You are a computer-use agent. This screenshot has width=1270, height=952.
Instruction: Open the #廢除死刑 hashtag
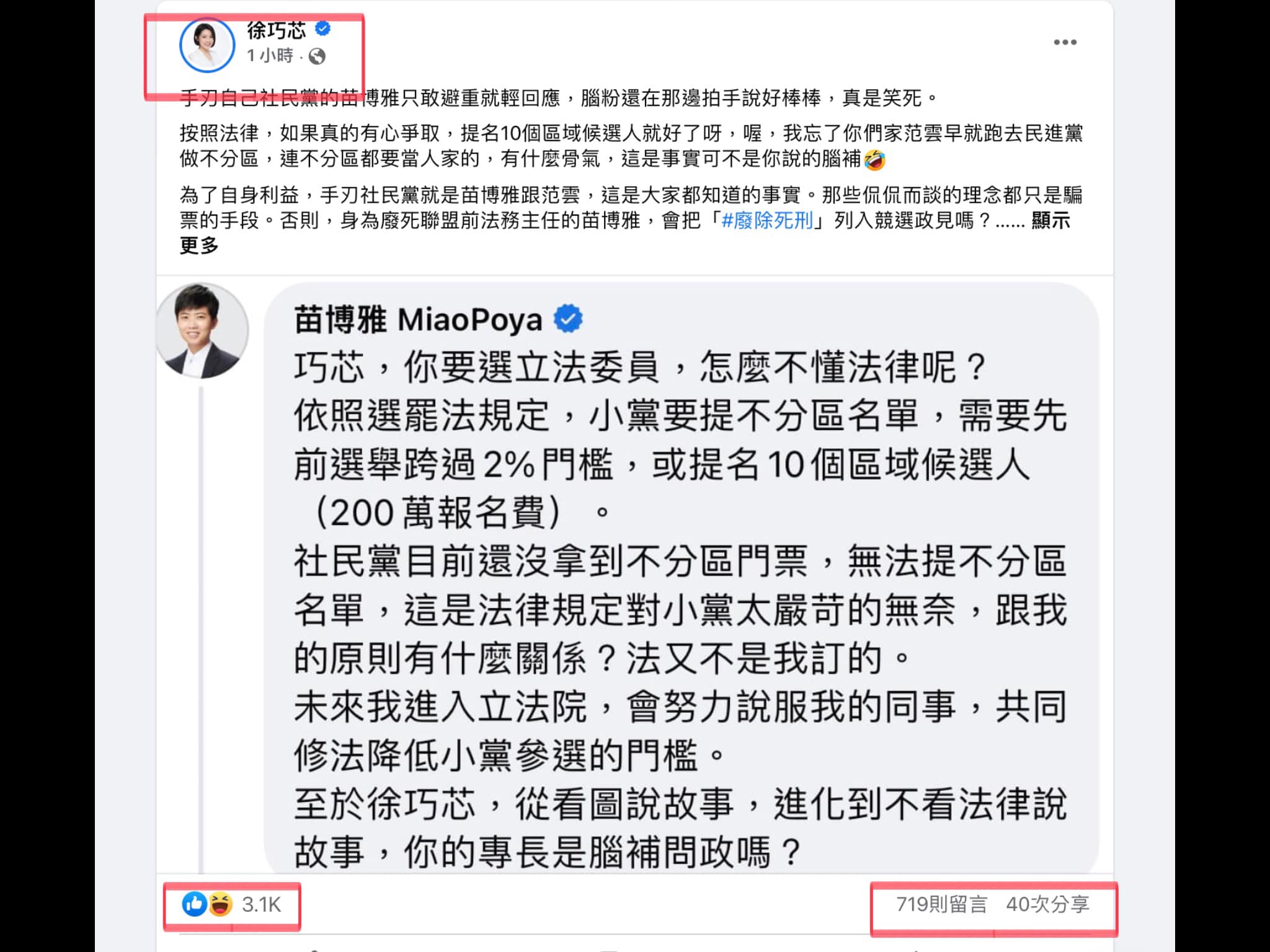(767, 221)
